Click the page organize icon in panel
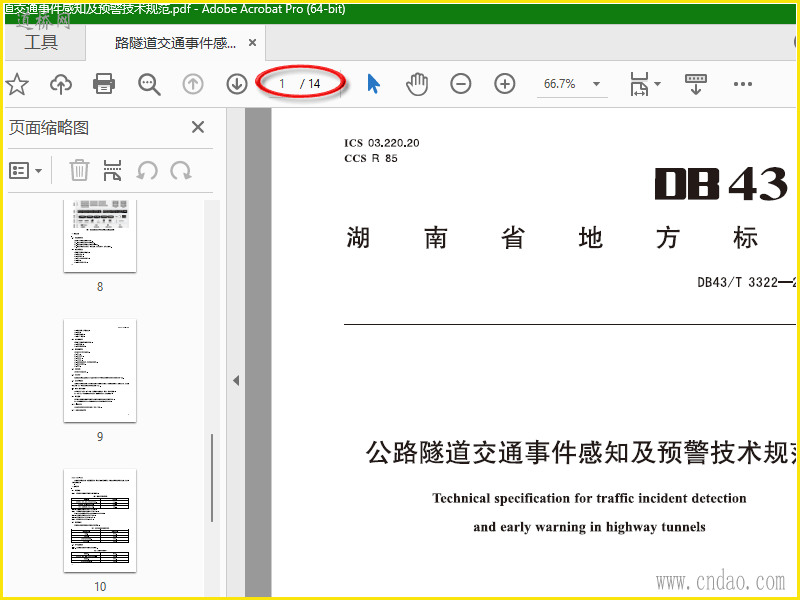800x600 pixels. (x=112, y=170)
